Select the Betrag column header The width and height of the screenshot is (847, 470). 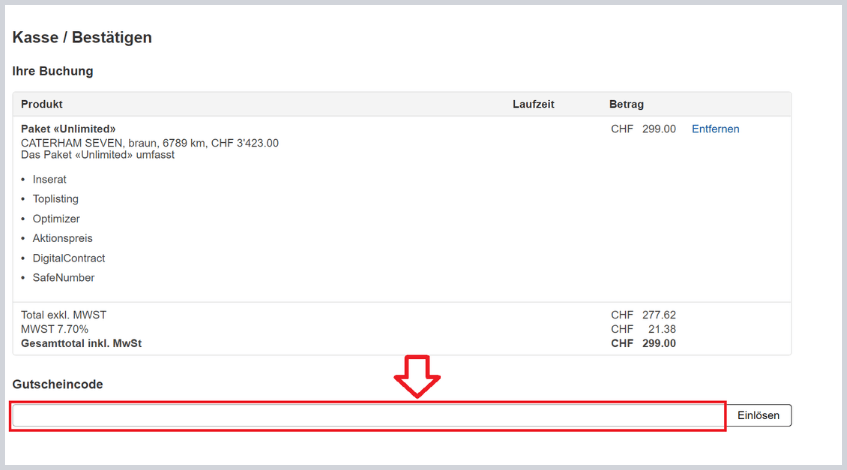pyautogui.click(x=626, y=104)
